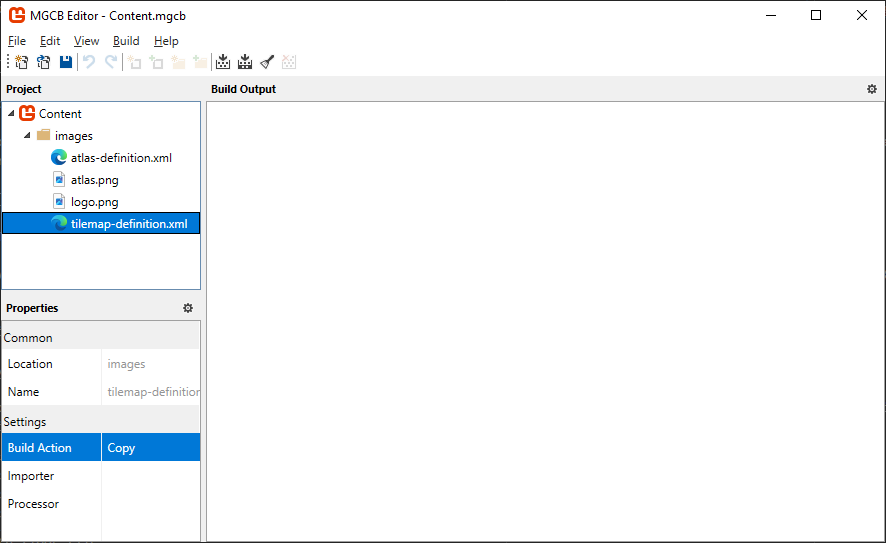The width and height of the screenshot is (886, 543).
Task: Click the Project panel title
Action: click(x=24, y=89)
